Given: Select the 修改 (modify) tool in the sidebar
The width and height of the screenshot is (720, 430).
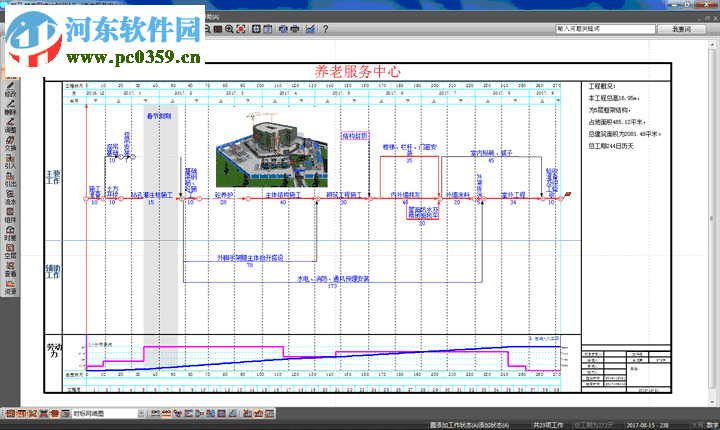Looking at the screenshot, I should [x=10, y=87].
